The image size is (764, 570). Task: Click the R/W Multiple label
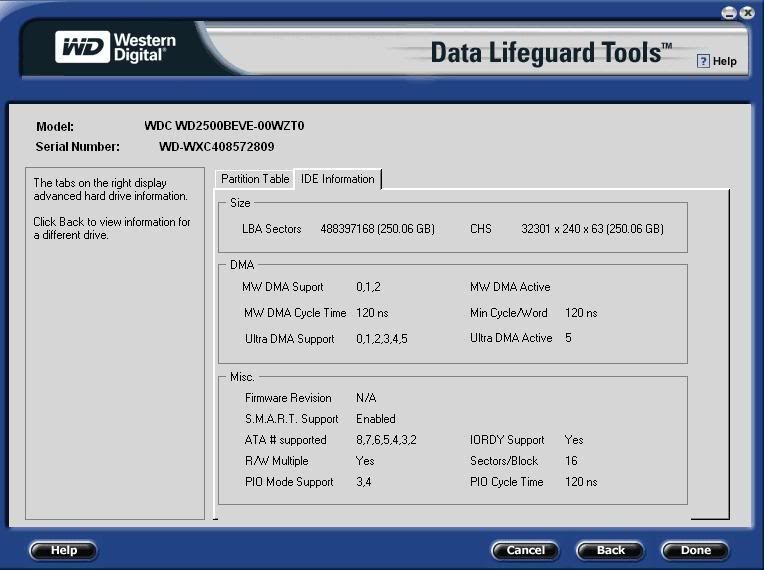click(277, 461)
